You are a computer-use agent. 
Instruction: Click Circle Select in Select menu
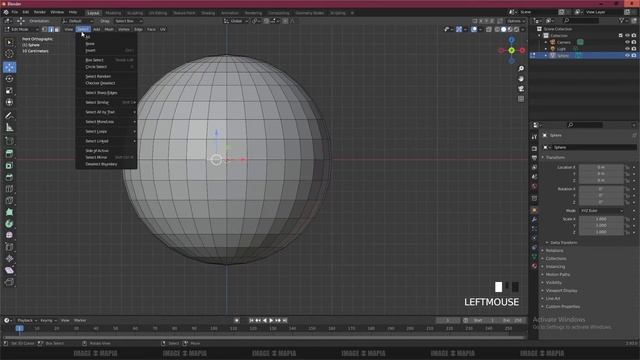click(x=106, y=67)
